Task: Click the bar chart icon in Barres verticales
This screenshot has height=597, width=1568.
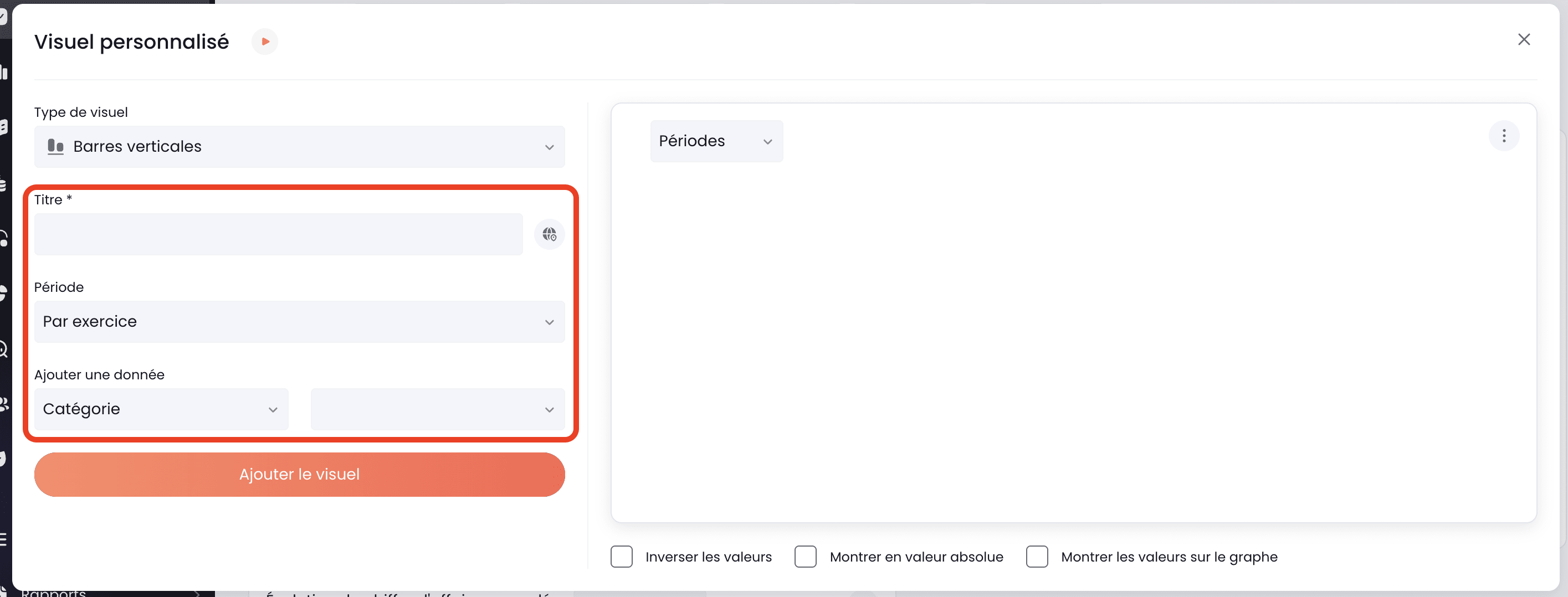Action: click(55, 147)
